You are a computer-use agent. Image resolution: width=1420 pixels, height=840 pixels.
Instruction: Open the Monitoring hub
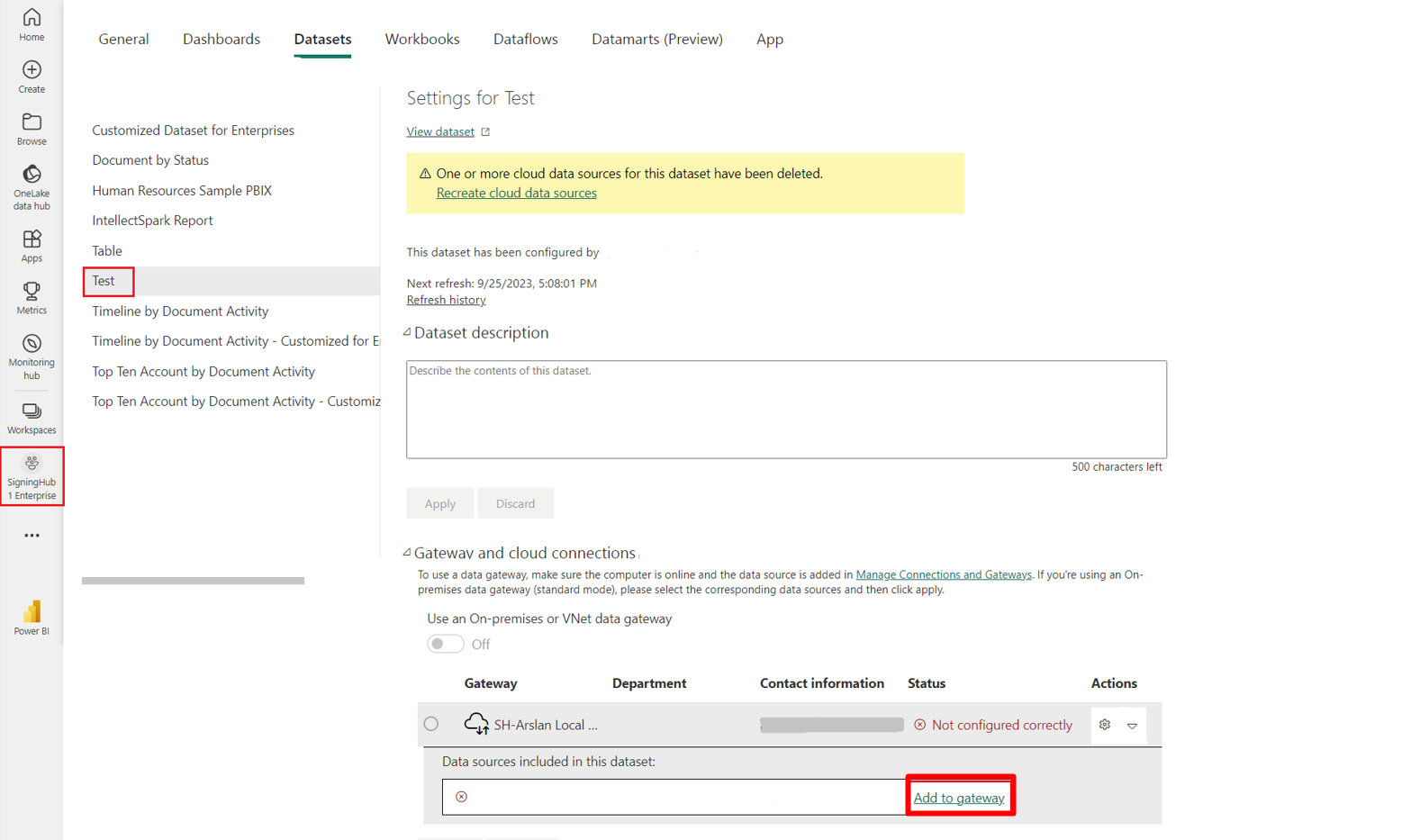pyautogui.click(x=32, y=357)
